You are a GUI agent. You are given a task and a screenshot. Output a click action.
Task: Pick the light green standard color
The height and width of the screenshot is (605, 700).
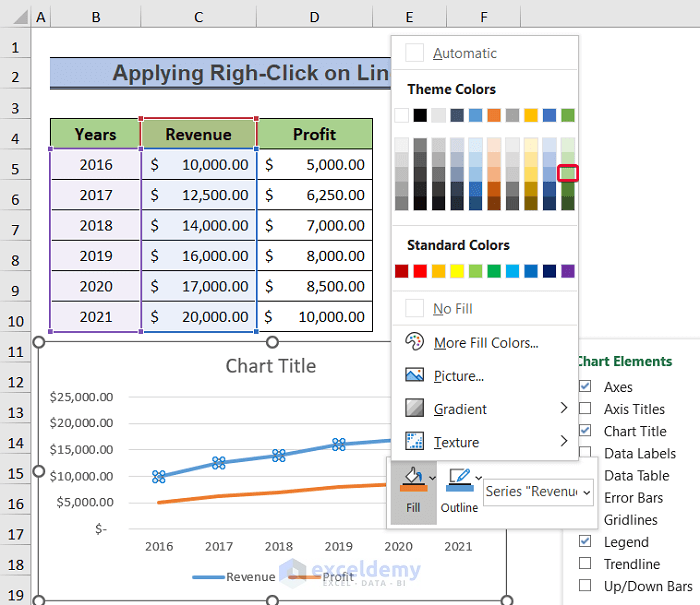pos(475,271)
